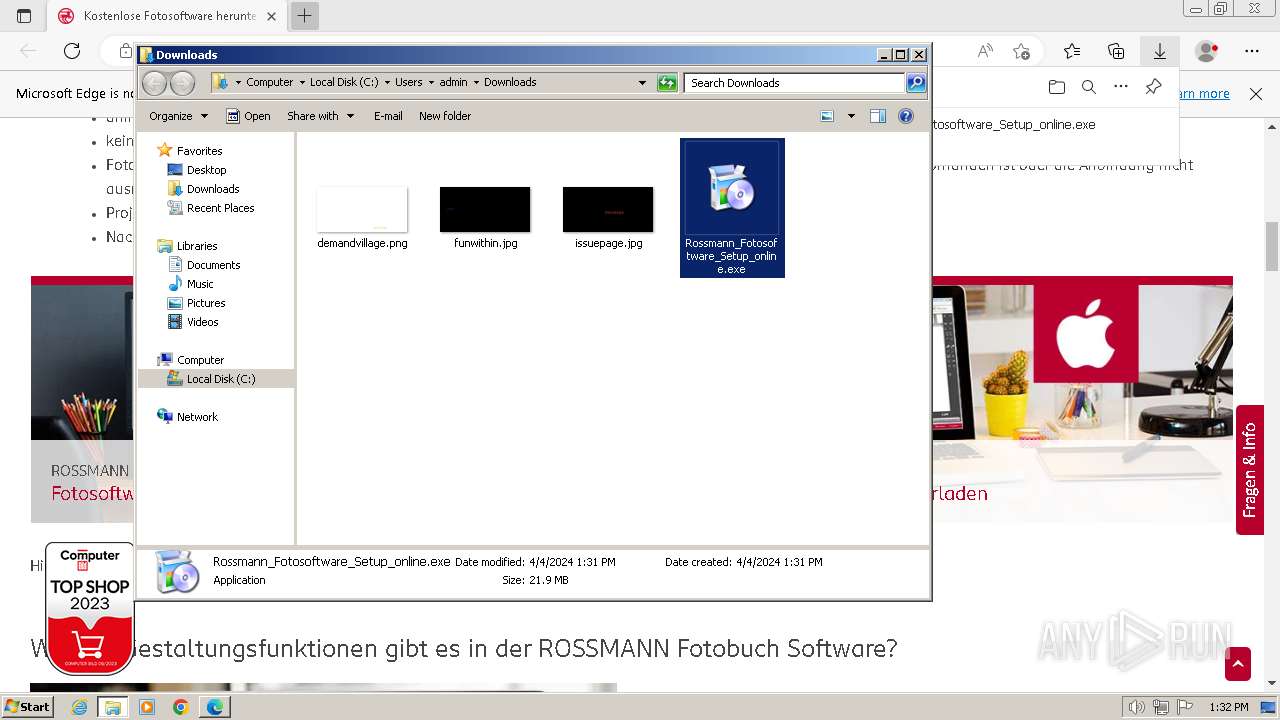Click Windows Media Player taskbar icon
This screenshot has height=720, width=1280.
pos(147,707)
